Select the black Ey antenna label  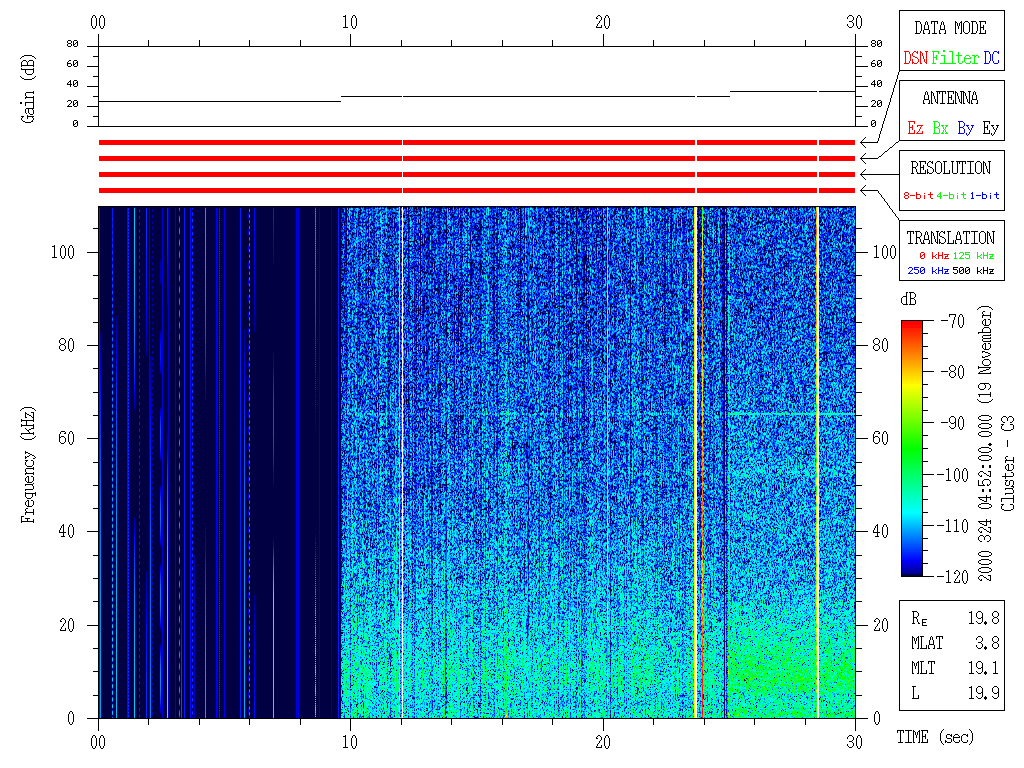(x=990, y=129)
